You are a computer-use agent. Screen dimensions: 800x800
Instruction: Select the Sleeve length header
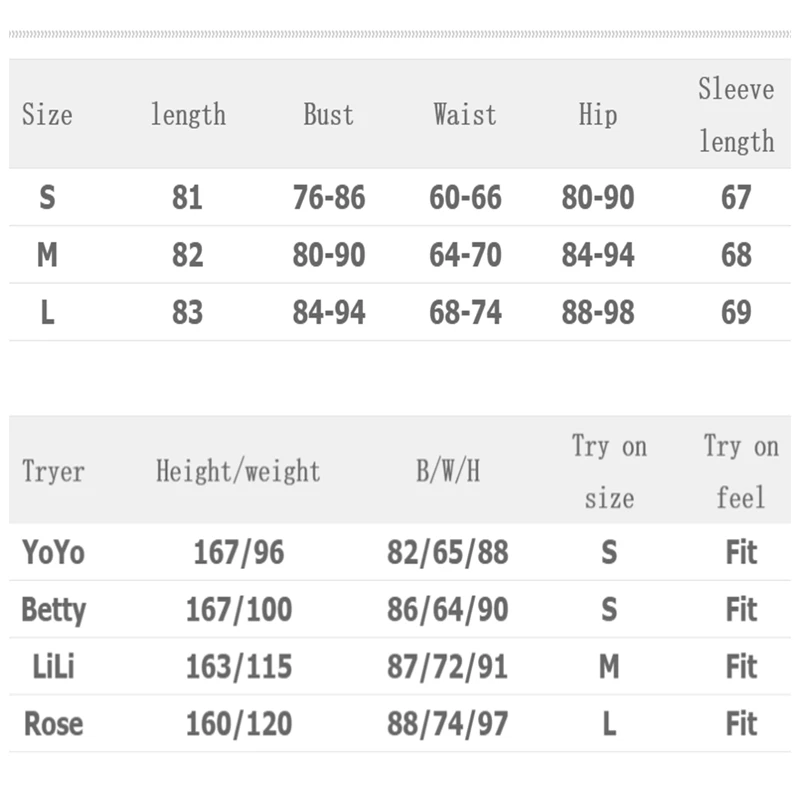(736, 115)
